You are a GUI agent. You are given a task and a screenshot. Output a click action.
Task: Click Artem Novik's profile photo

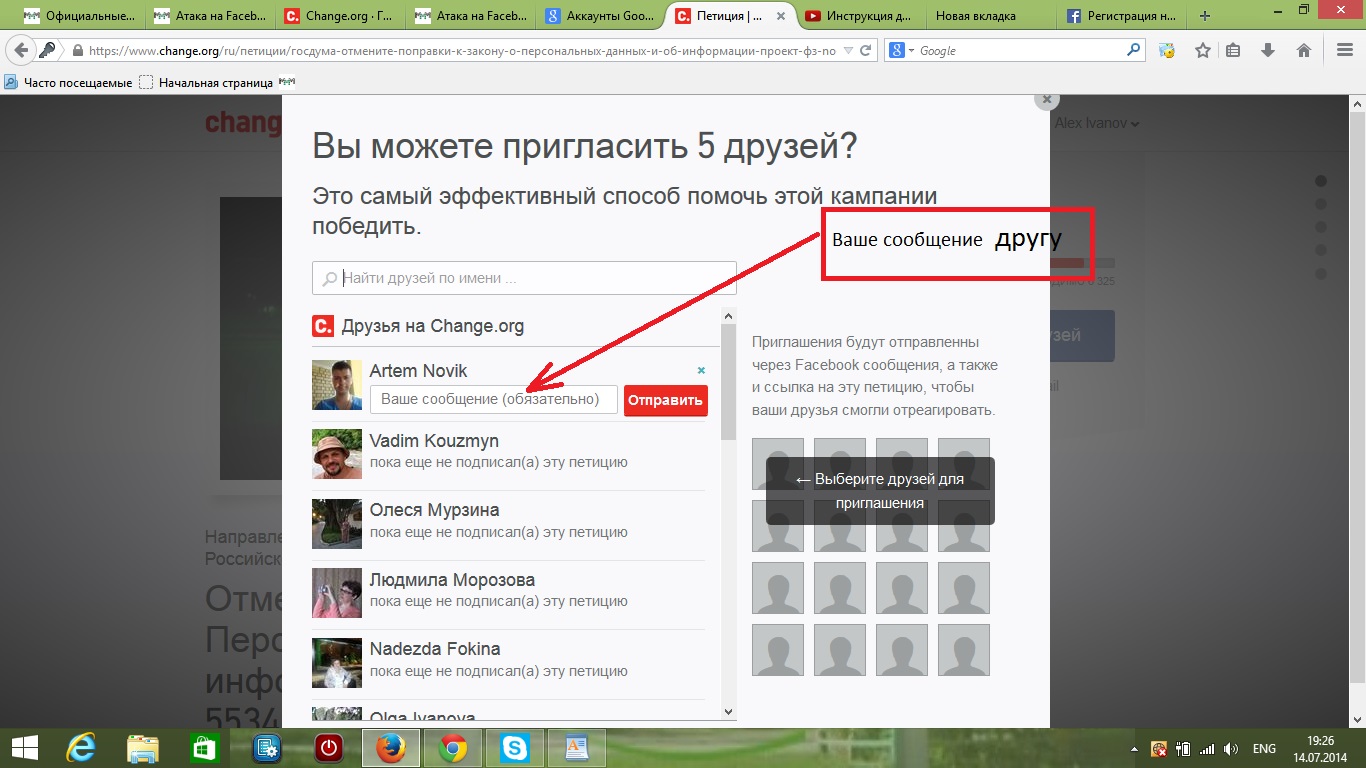click(x=337, y=385)
